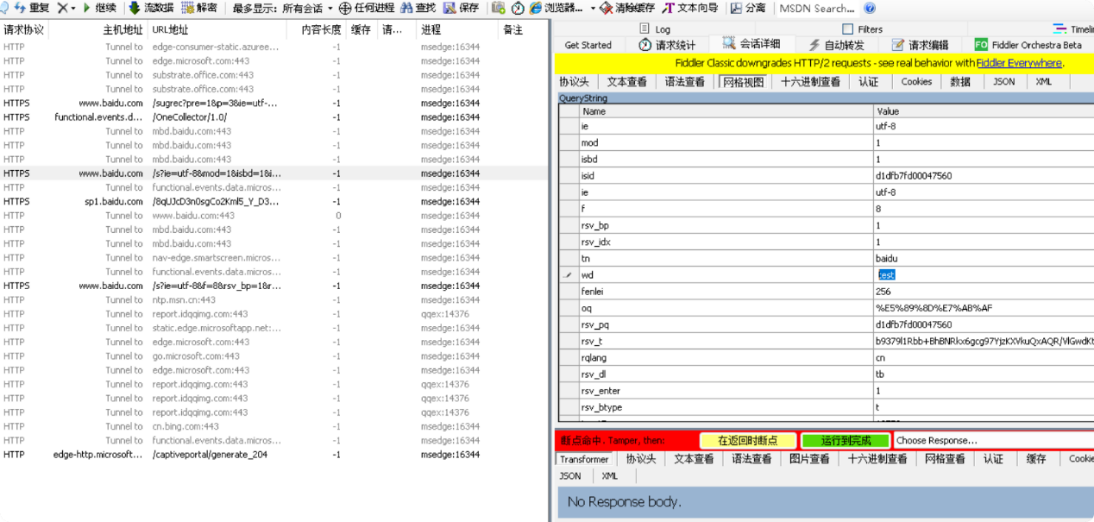Image resolution: width=1094 pixels, height=522 pixels.
Task: Select the /sugrec?pre=1 baidu session
Action: click(x=274, y=103)
